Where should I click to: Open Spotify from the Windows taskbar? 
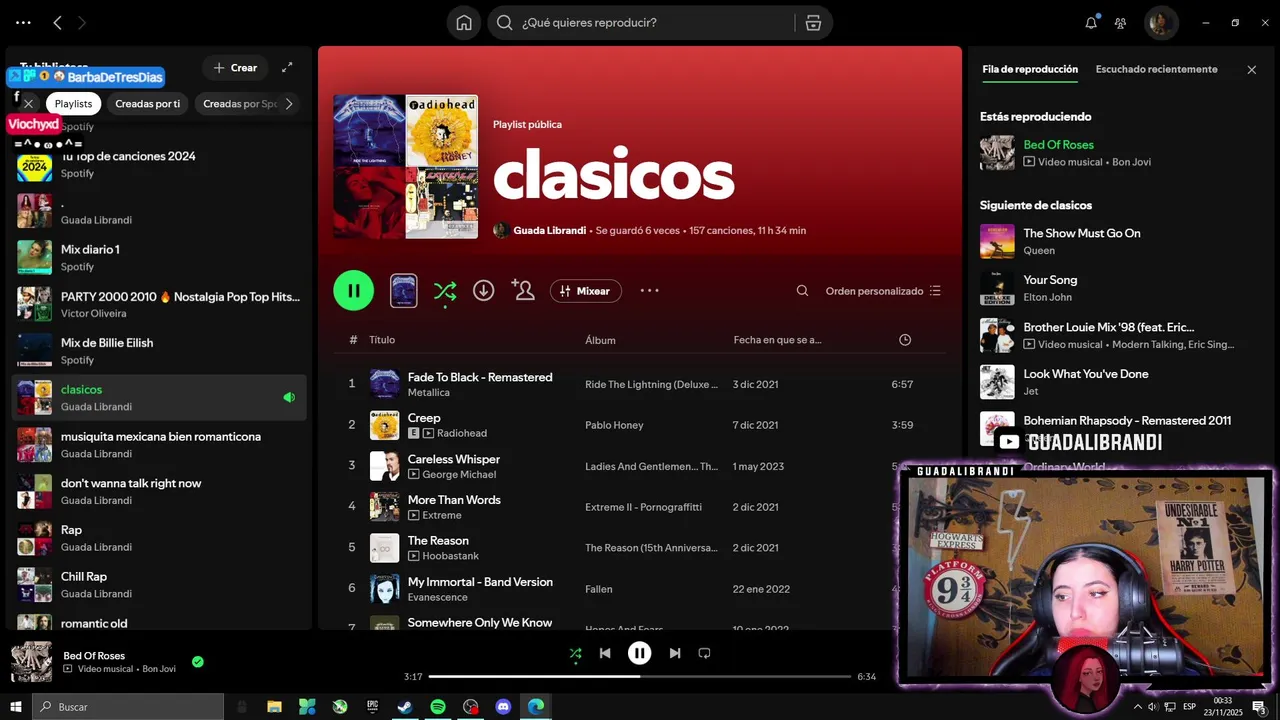tap(438, 707)
